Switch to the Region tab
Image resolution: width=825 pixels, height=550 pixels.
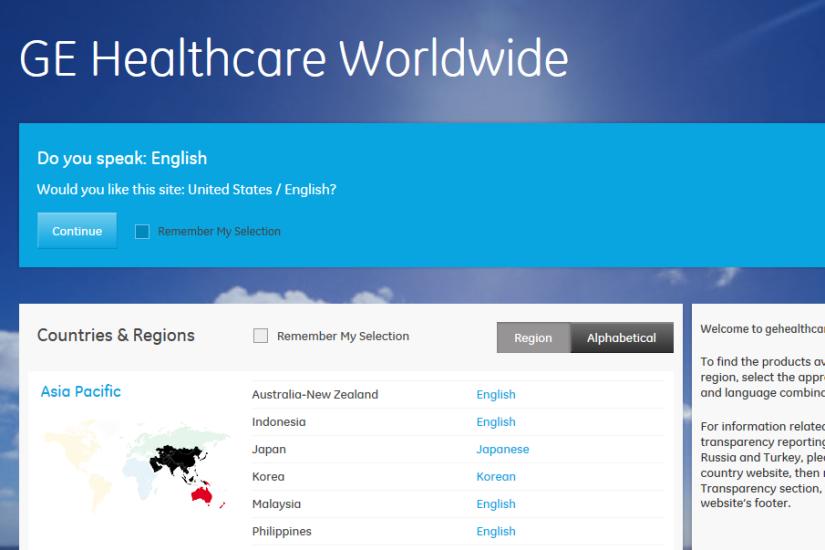coord(534,338)
